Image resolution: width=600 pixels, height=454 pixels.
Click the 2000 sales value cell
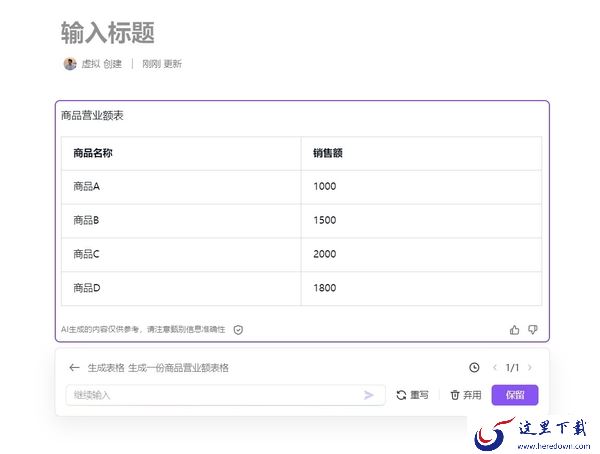[421, 254]
